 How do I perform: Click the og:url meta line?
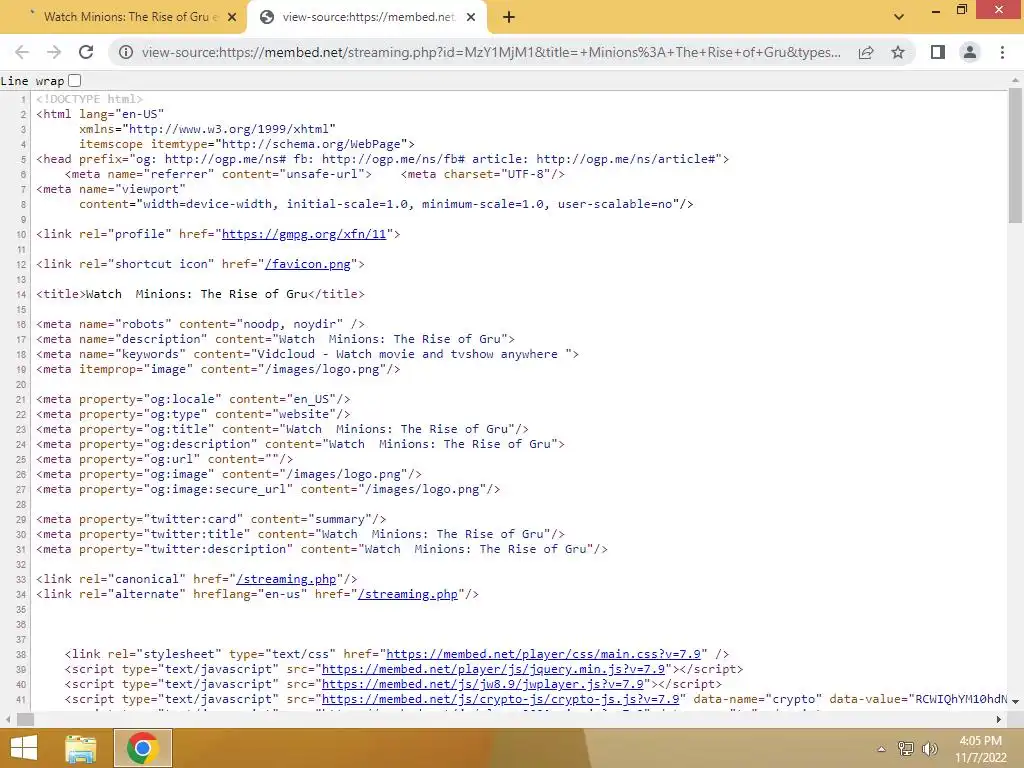pos(164,459)
